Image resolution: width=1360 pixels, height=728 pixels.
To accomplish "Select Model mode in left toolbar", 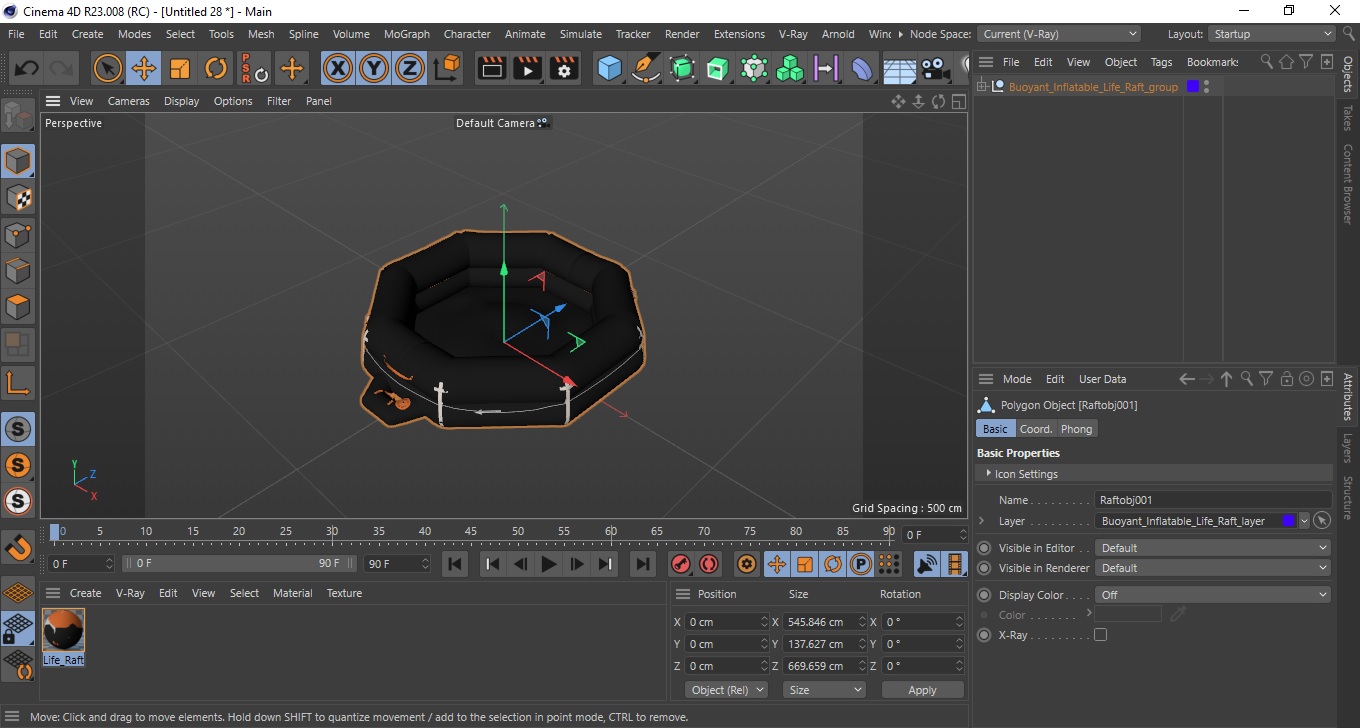I will [17, 161].
